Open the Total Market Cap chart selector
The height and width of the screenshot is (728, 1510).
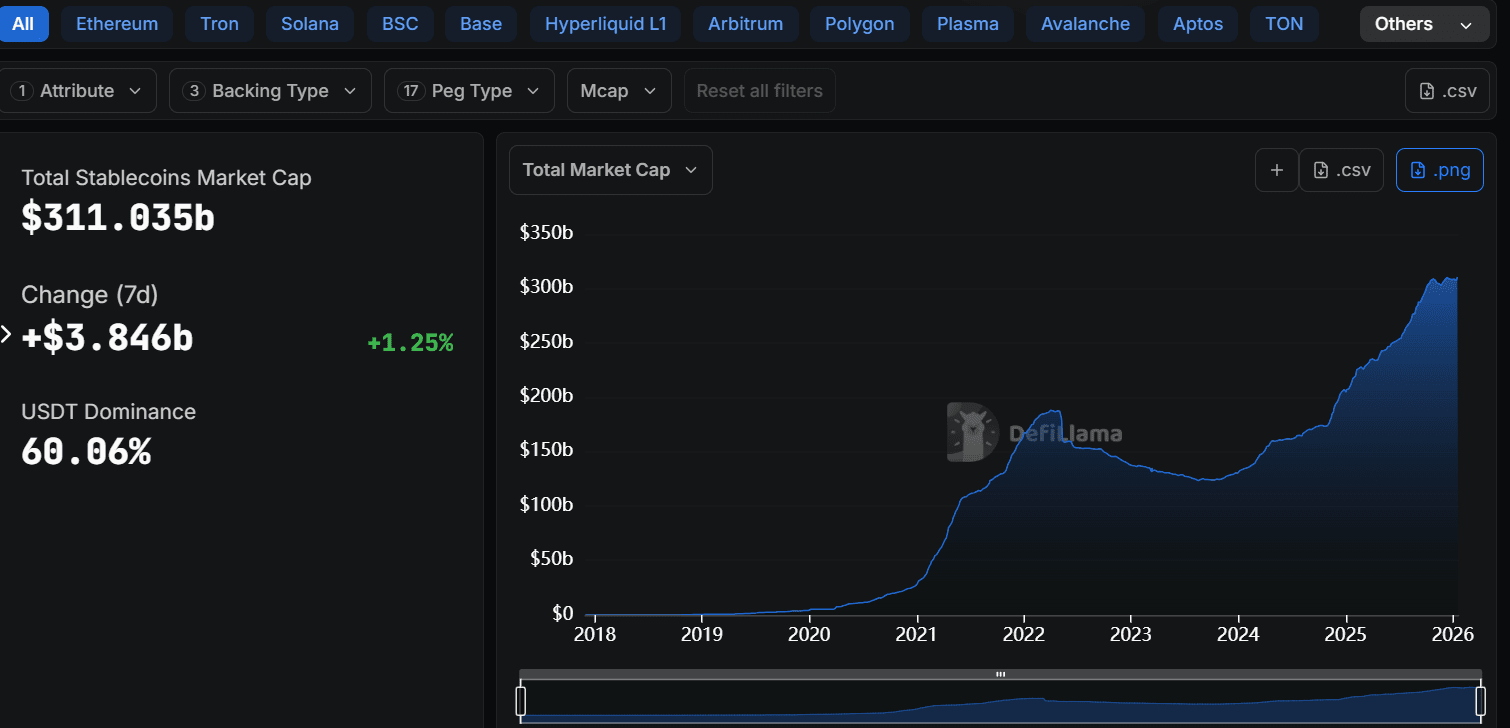coord(610,170)
